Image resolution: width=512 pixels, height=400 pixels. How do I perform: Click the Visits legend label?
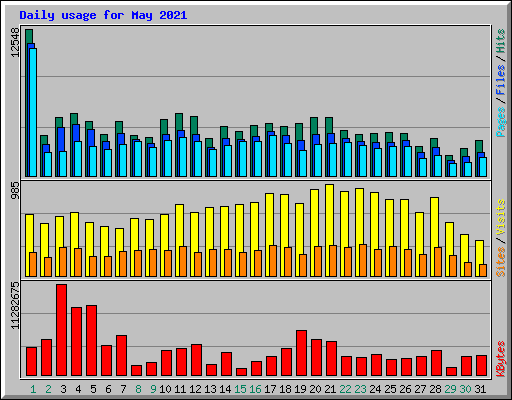point(500,217)
